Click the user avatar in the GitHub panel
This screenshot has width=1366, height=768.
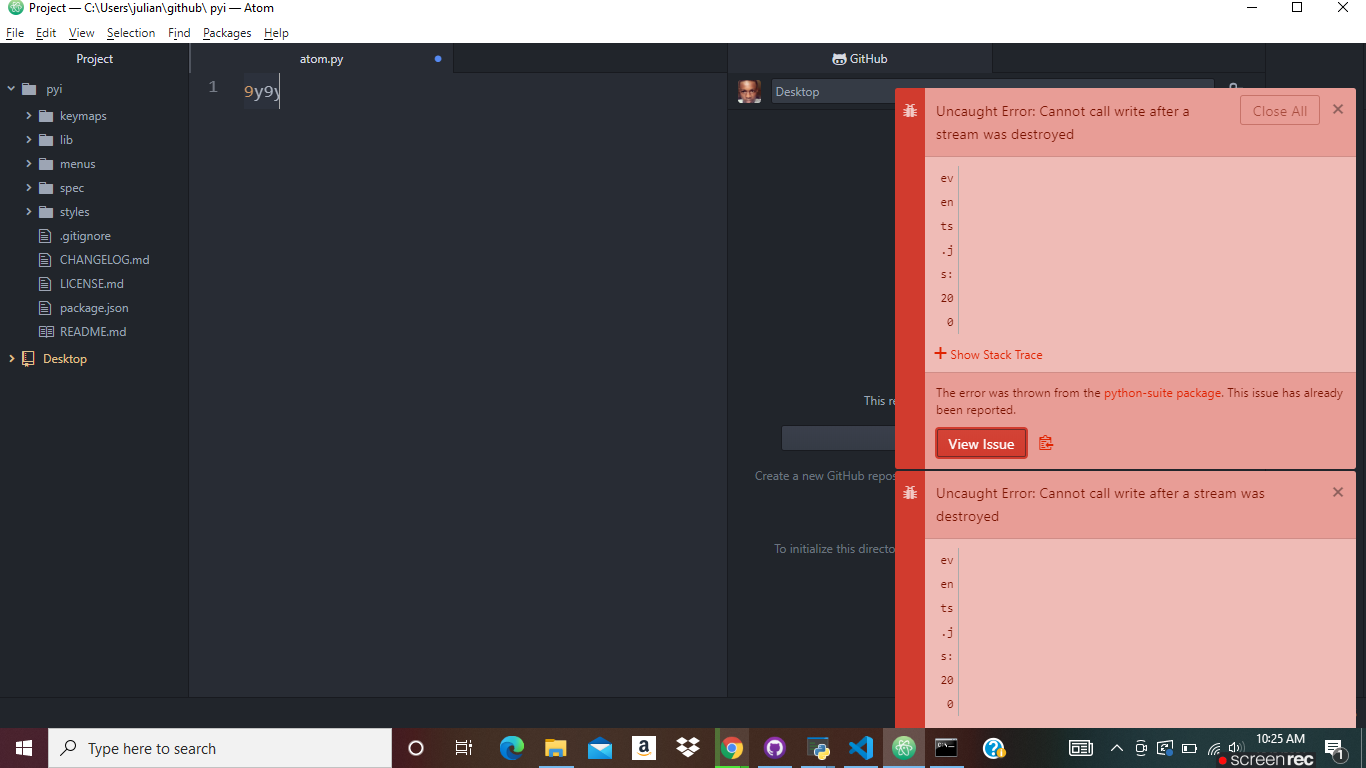pos(750,91)
